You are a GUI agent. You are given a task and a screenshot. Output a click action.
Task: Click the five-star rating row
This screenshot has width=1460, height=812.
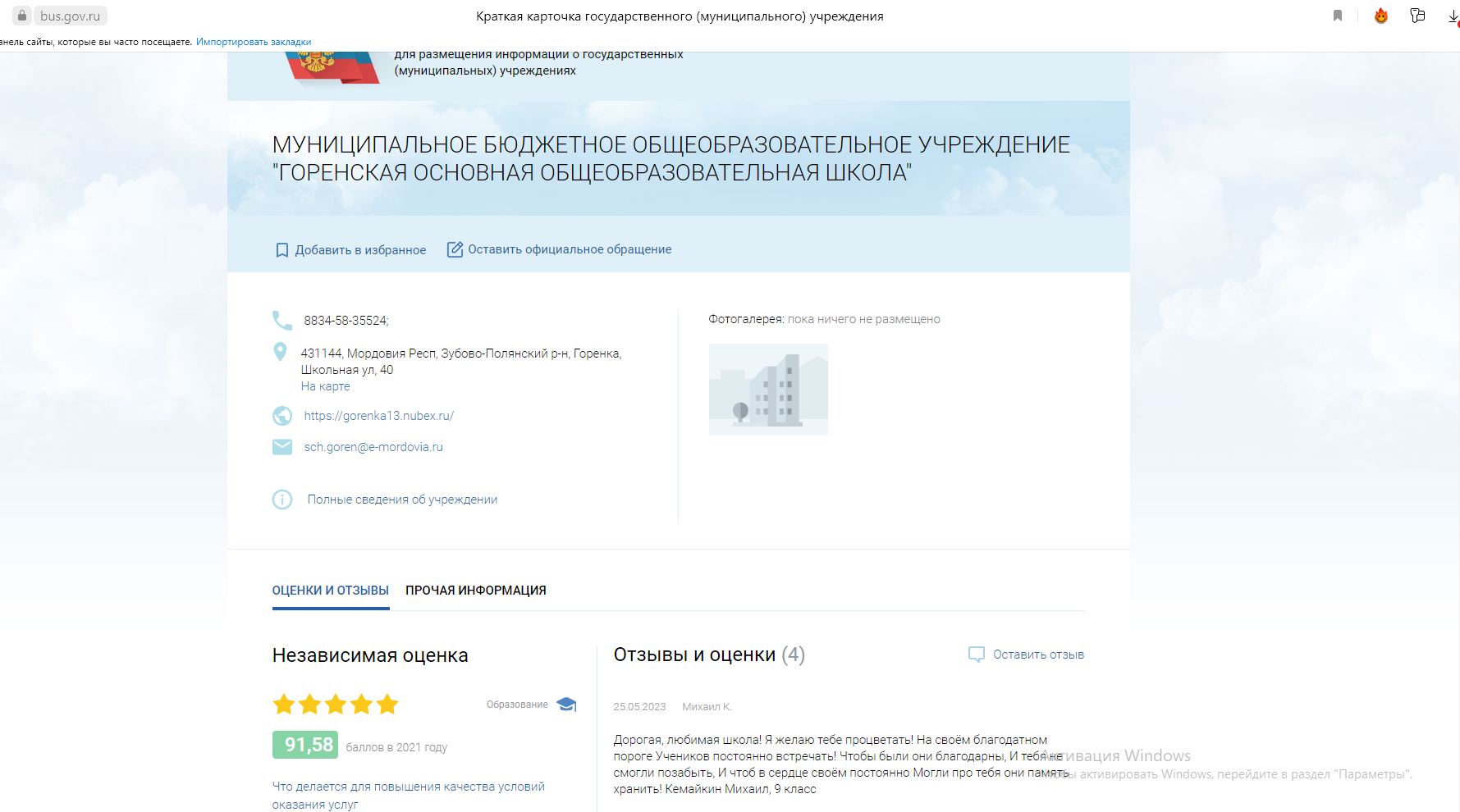click(335, 705)
